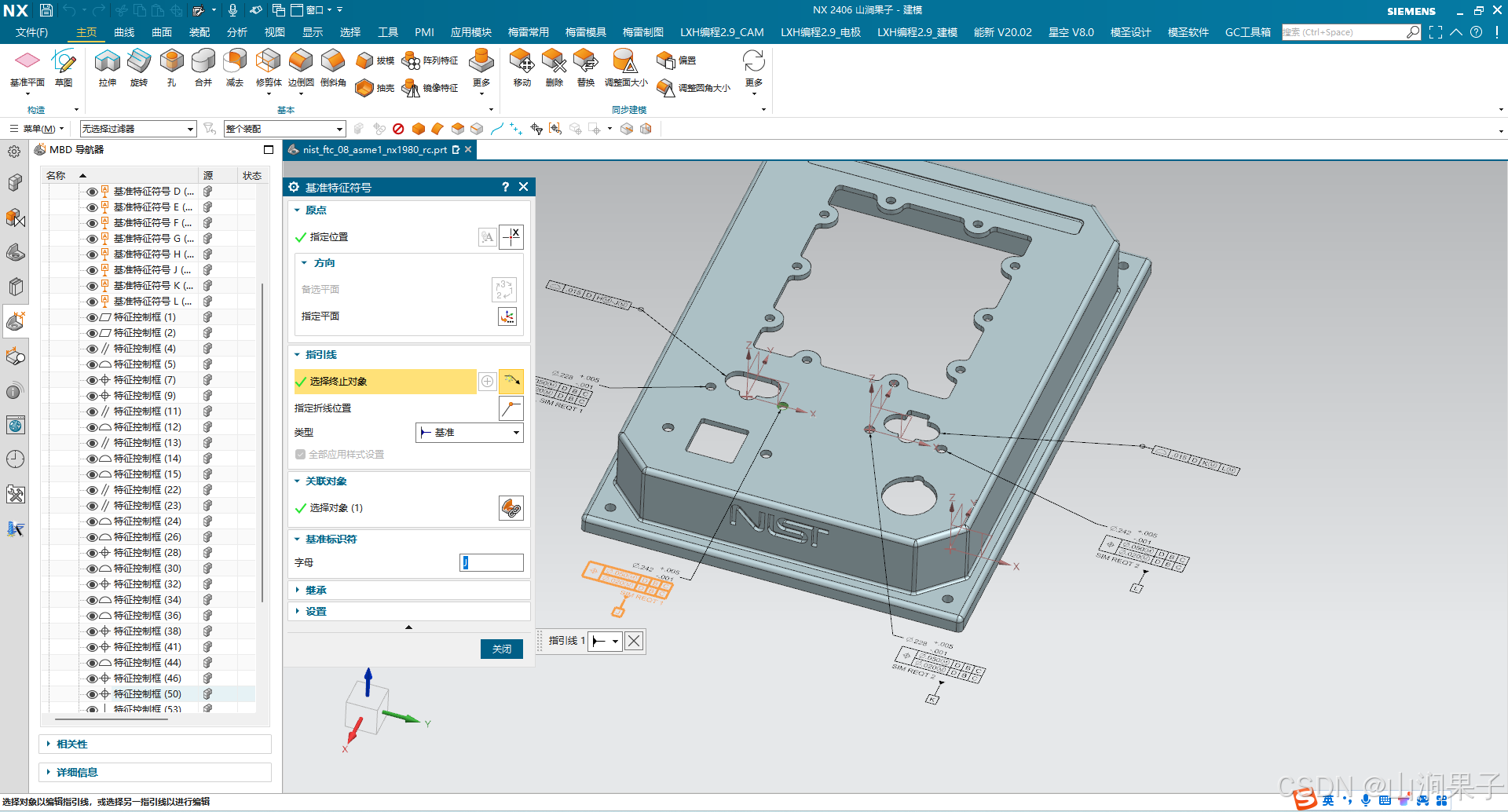Viewport: 1508px width, 812px height.
Task: Open the 无选择过滤器 selection filter dropdown
Action: pyautogui.click(x=138, y=129)
